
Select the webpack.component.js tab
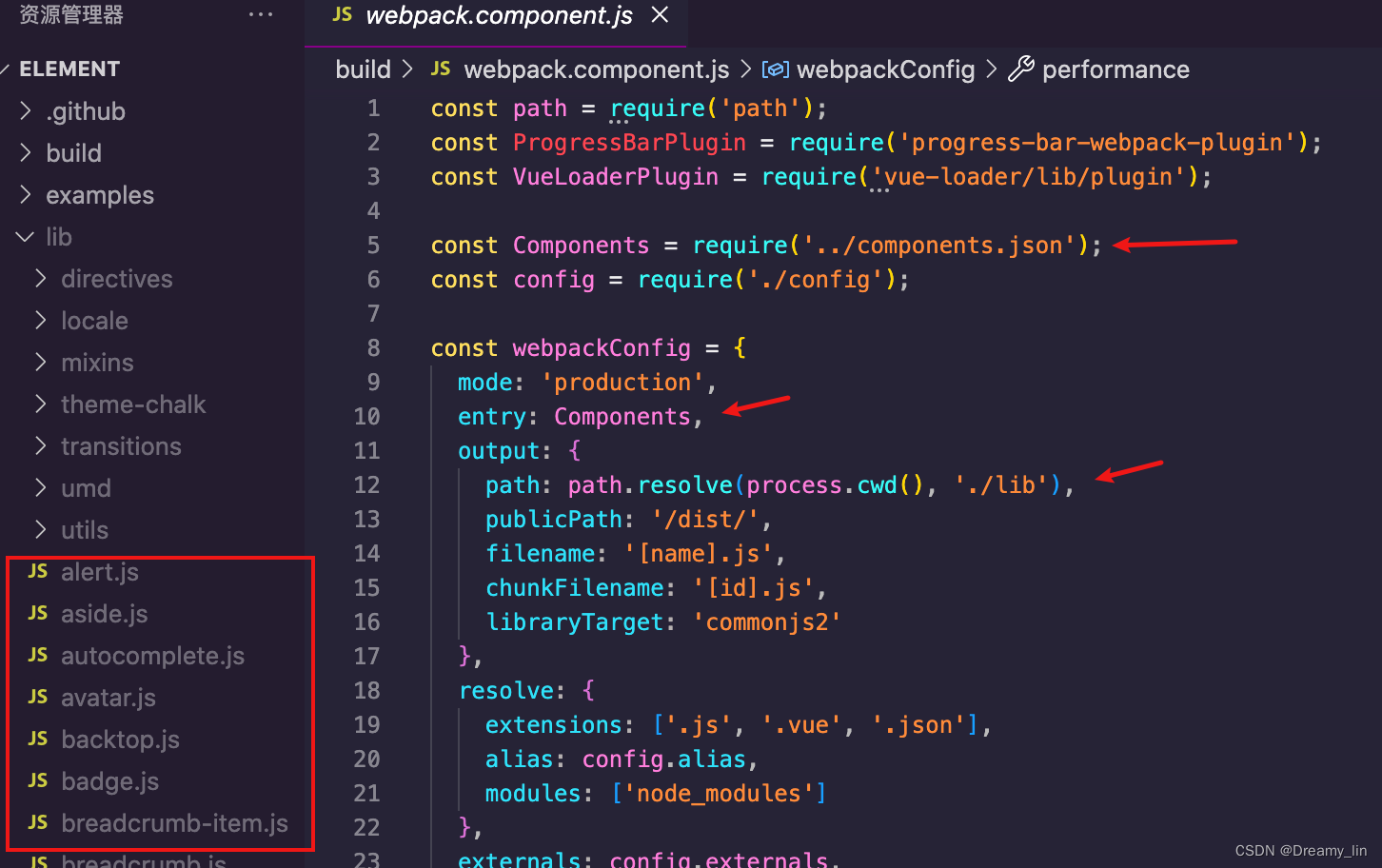tap(498, 16)
